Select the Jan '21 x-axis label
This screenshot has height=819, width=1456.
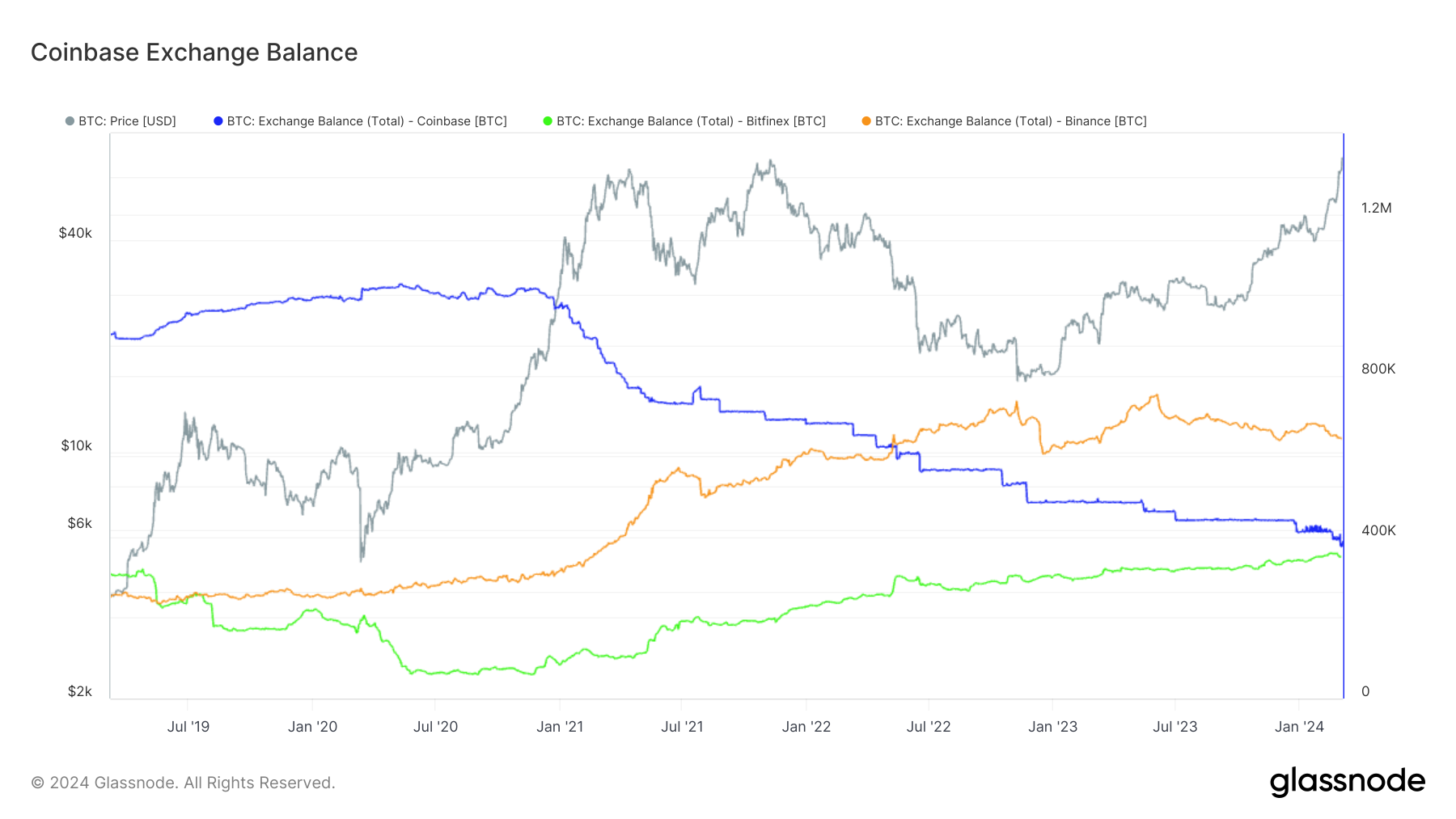point(560,727)
